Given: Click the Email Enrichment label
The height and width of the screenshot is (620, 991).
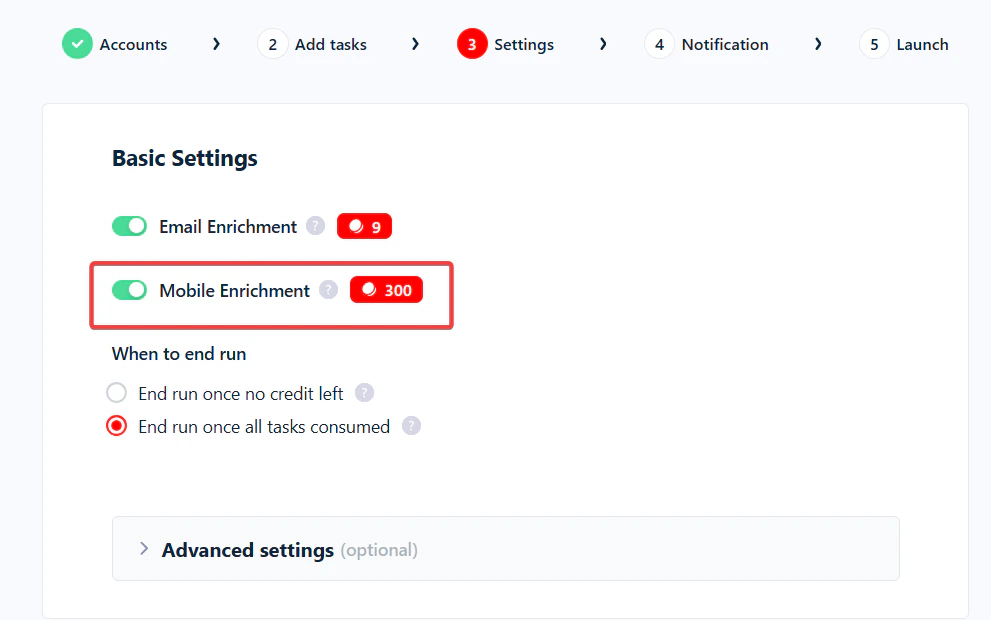Looking at the screenshot, I should coord(228,227).
